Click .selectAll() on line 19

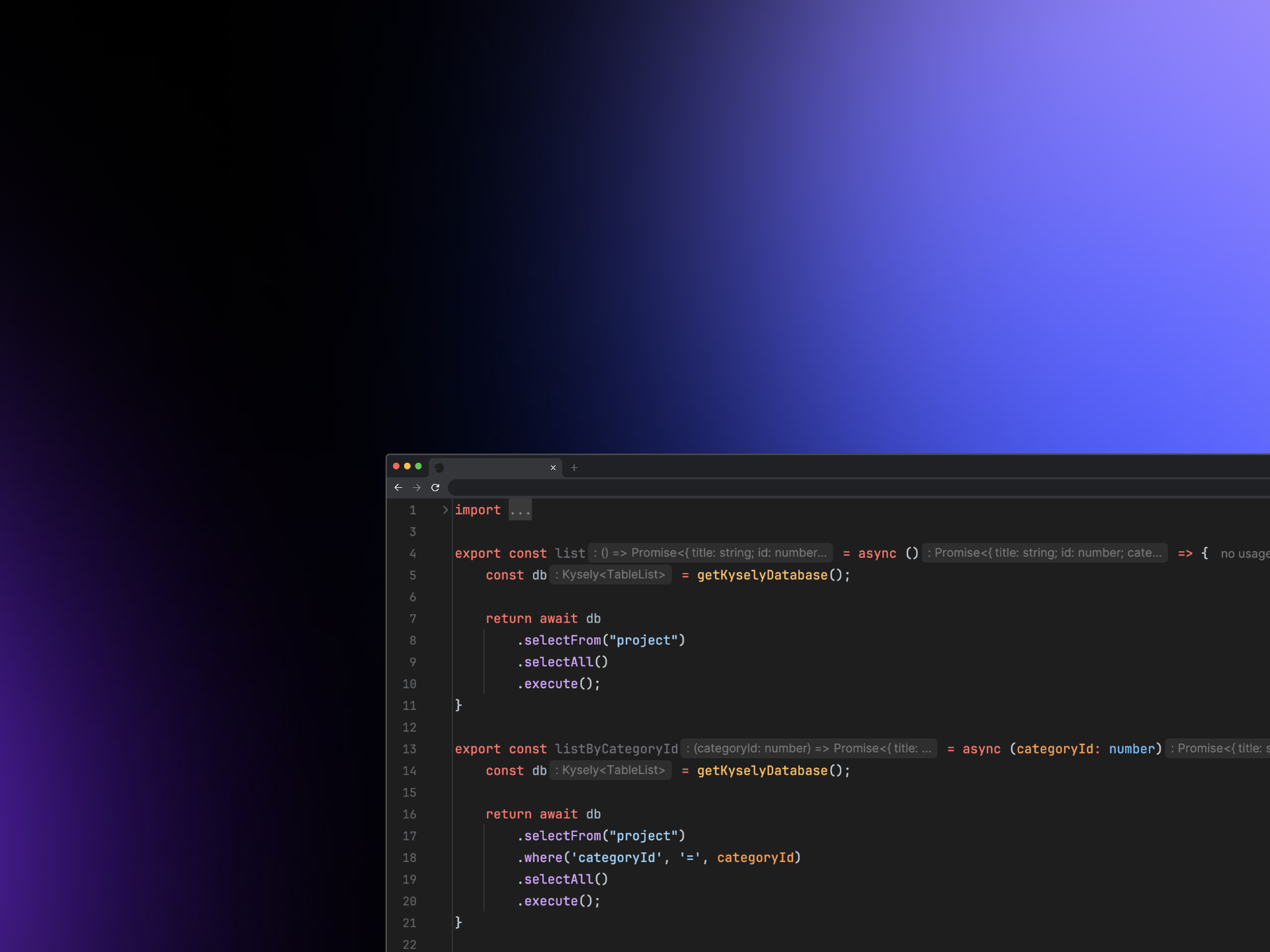tap(563, 879)
